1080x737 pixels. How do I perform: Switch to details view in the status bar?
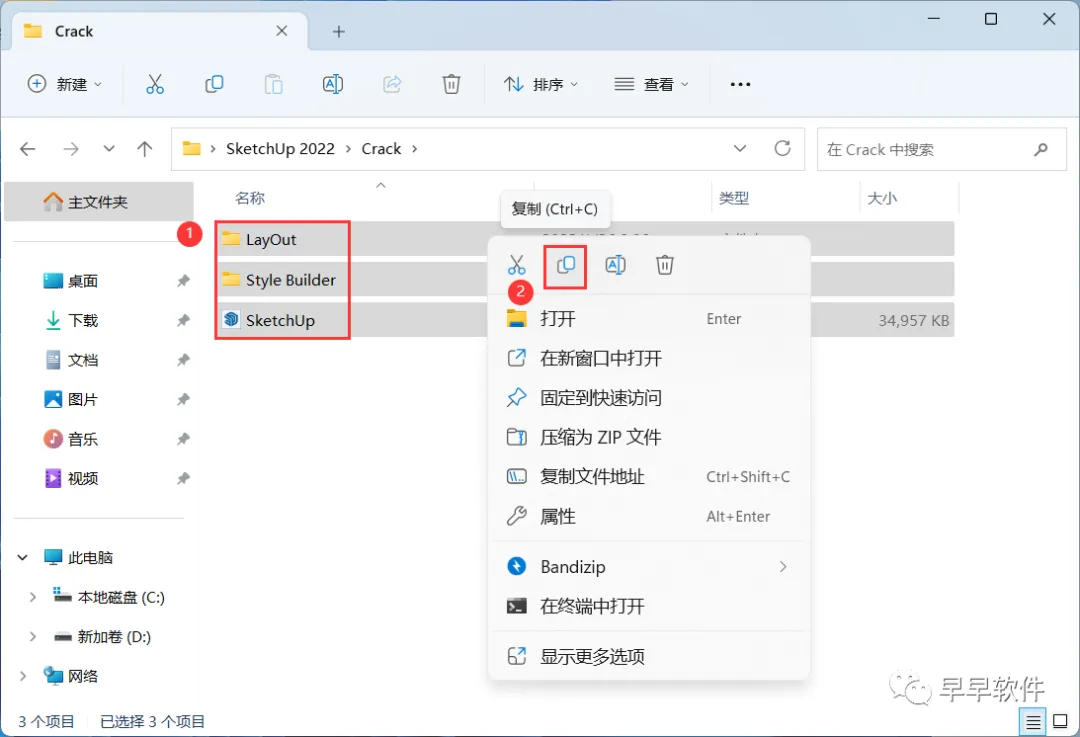click(1032, 722)
